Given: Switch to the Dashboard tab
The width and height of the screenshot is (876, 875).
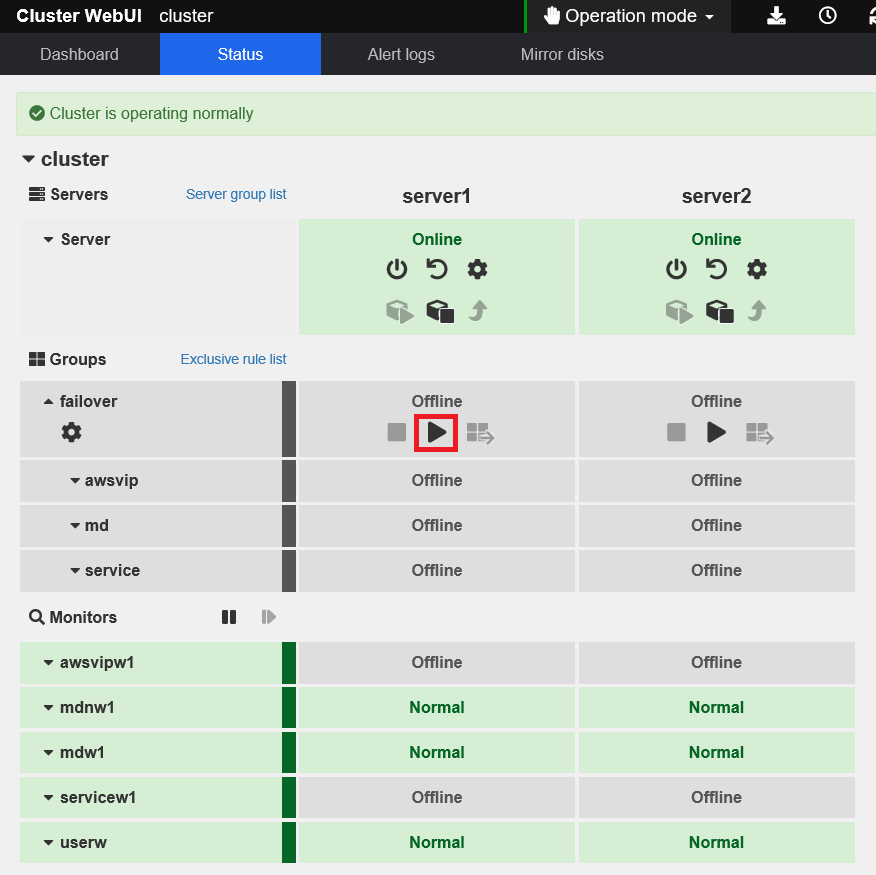Looking at the screenshot, I should pos(79,54).
